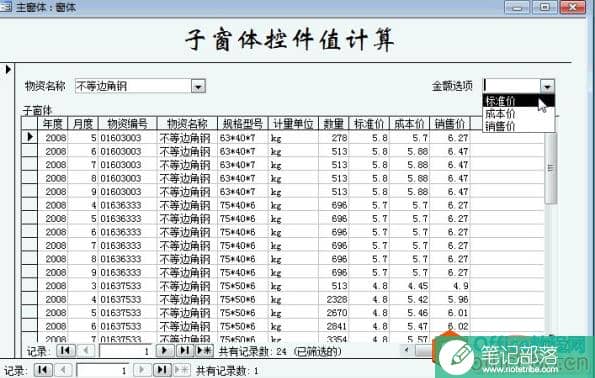Click sales price cell 5.96

tap(450, 299)
